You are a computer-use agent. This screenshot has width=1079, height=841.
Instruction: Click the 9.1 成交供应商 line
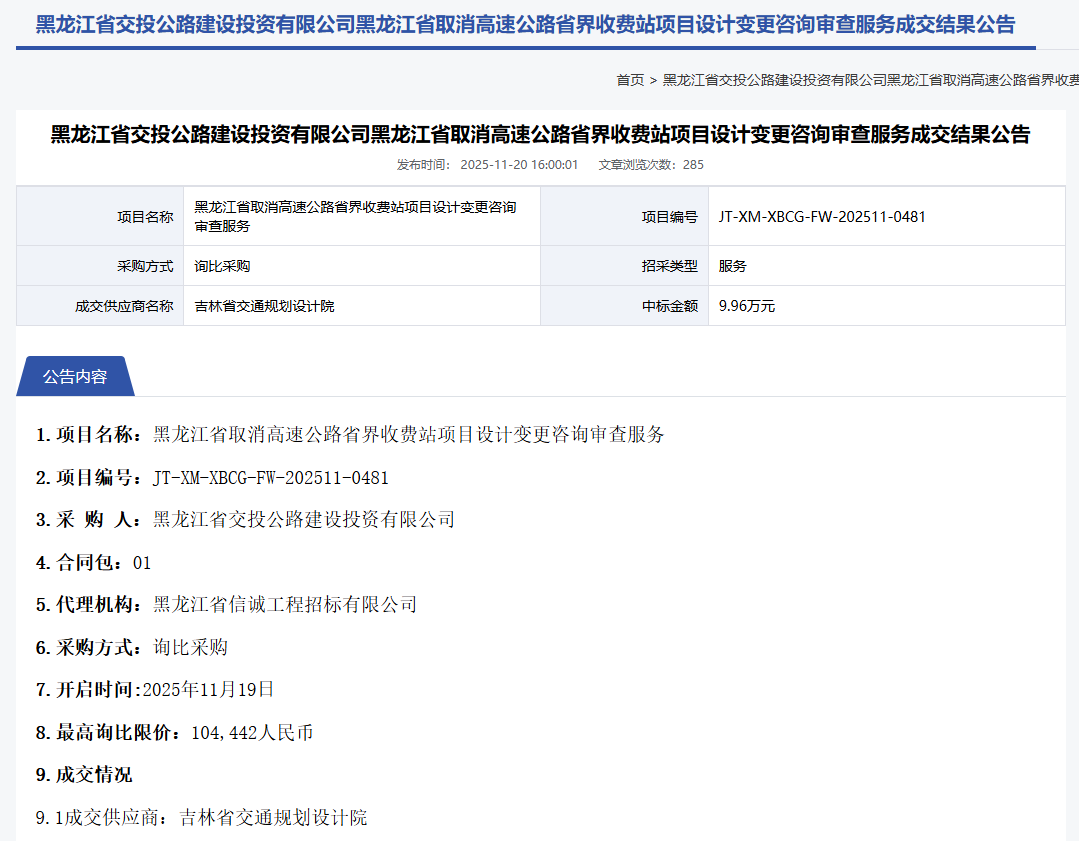point(201,818)
